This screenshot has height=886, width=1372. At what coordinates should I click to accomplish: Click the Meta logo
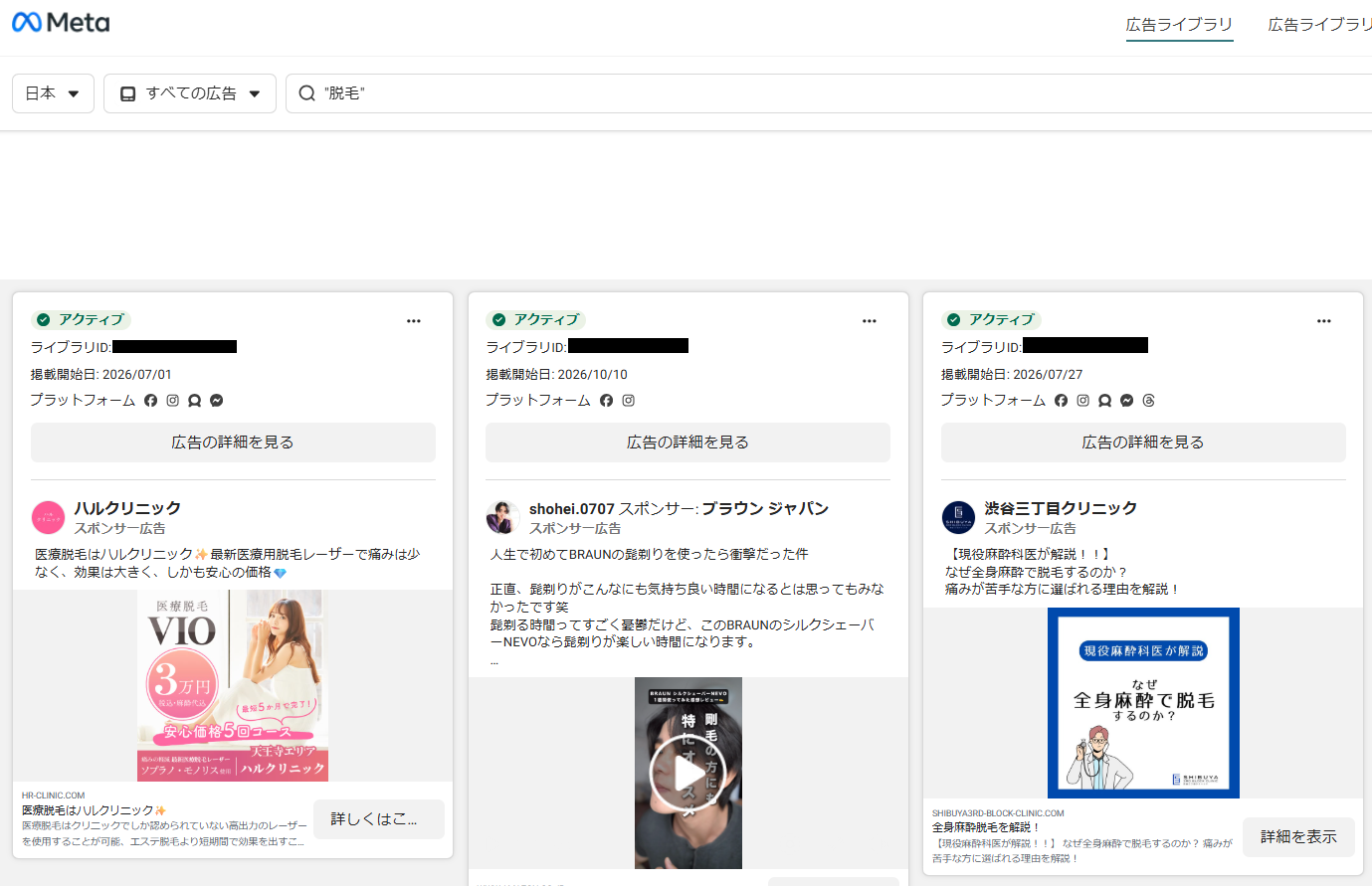click(61, 22)
